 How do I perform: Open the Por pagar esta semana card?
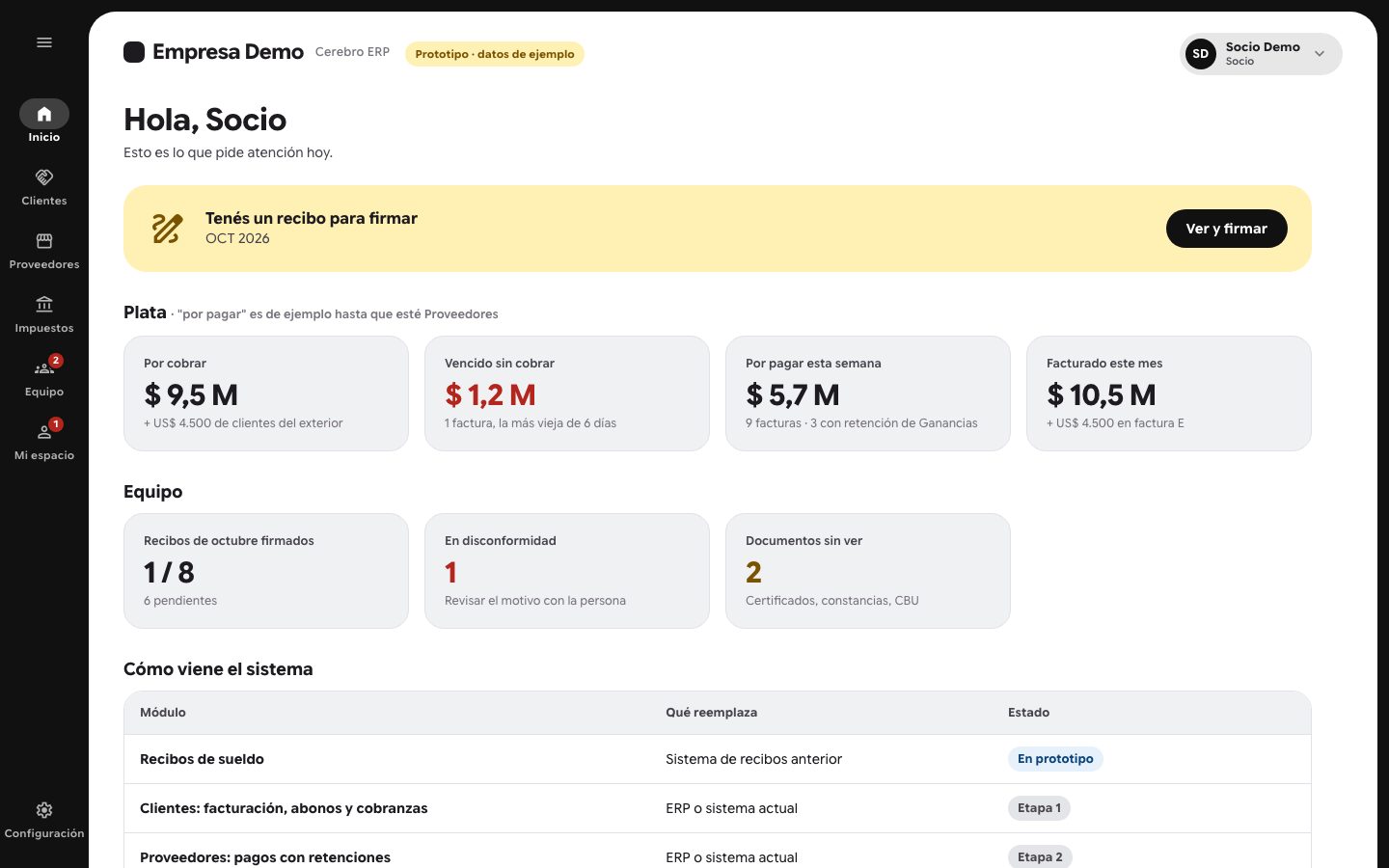(x=868, y=393)
